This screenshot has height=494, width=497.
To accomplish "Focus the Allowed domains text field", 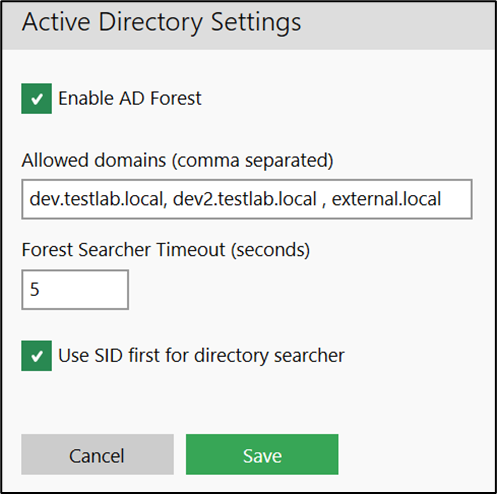I will coord(247,199).
